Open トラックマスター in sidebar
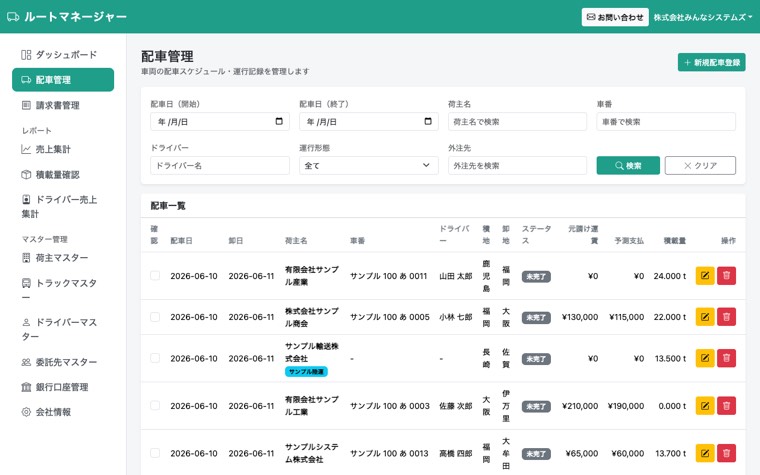This screenshot has width=760, height=475. (x=63, y=290)
